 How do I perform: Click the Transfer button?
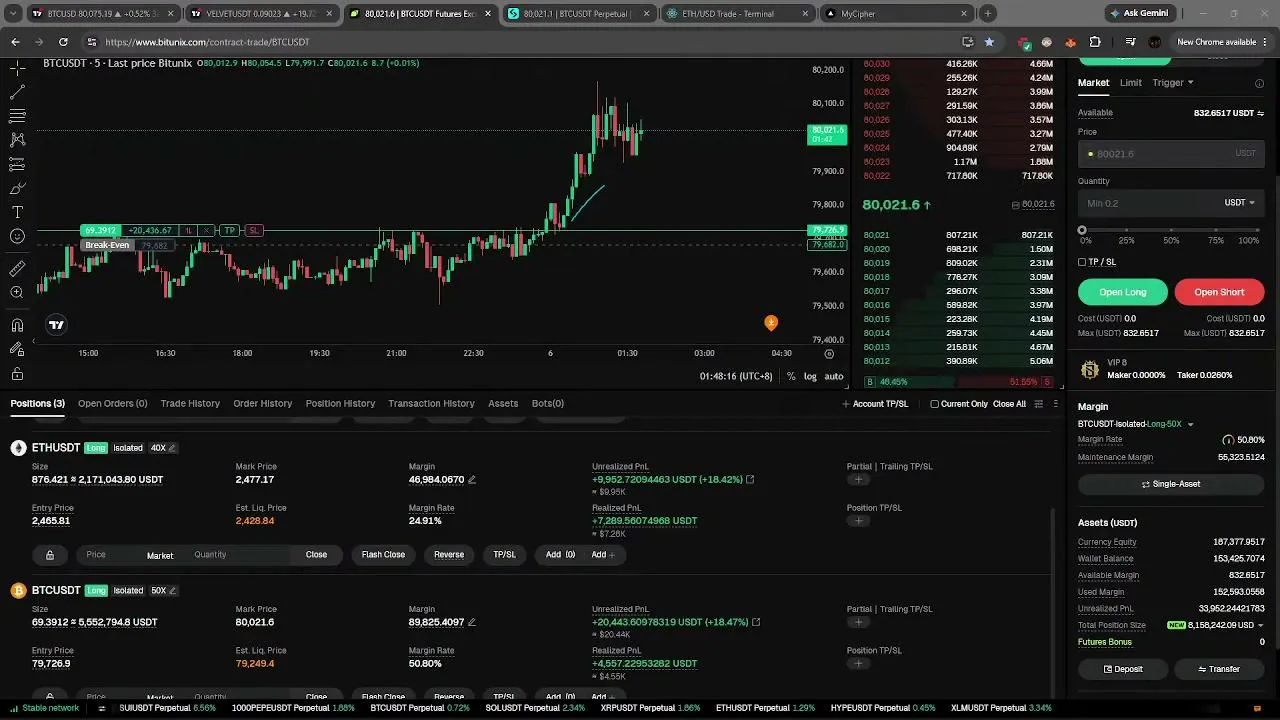coord(1219,669)
